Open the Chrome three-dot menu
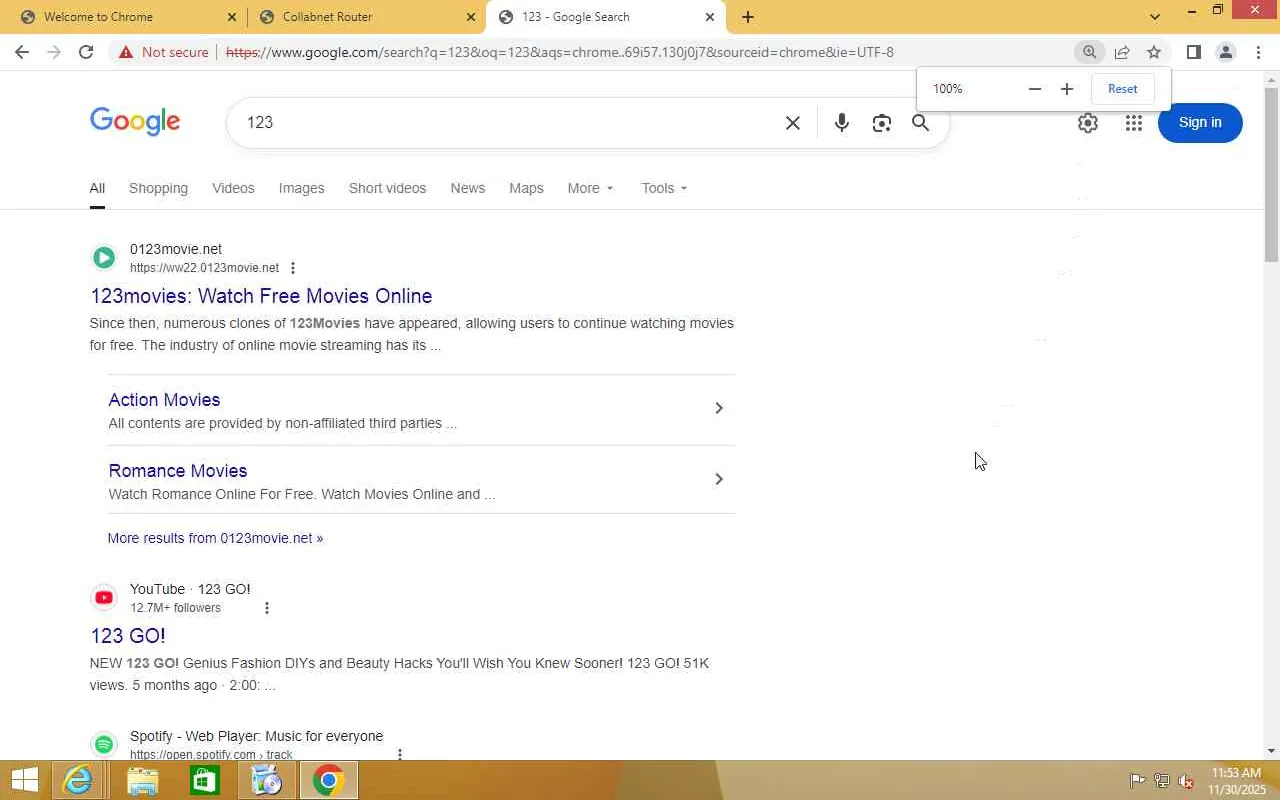This screenshot has width=1280, height=800. (1258, 52)
